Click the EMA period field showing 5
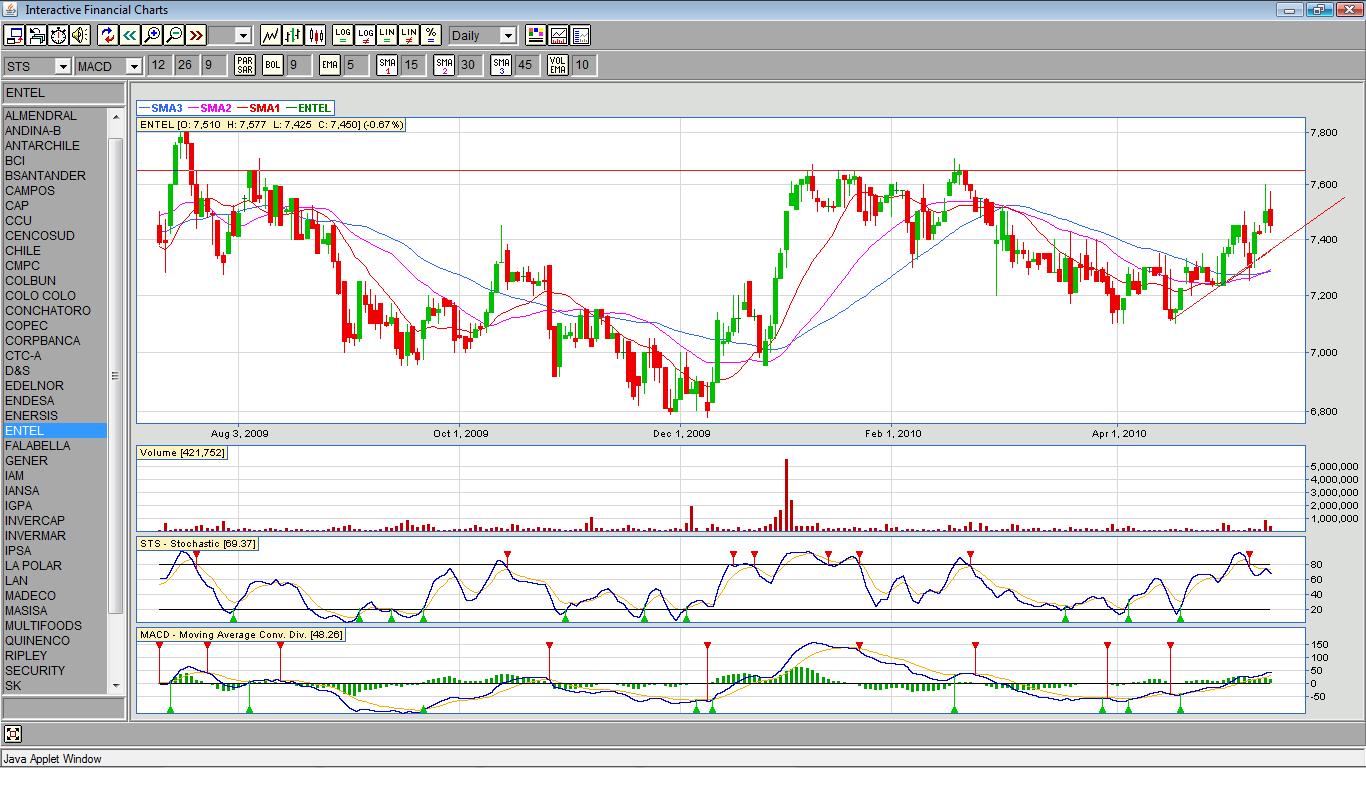This screenshot has width=1366, height=797. coord(354,65)
